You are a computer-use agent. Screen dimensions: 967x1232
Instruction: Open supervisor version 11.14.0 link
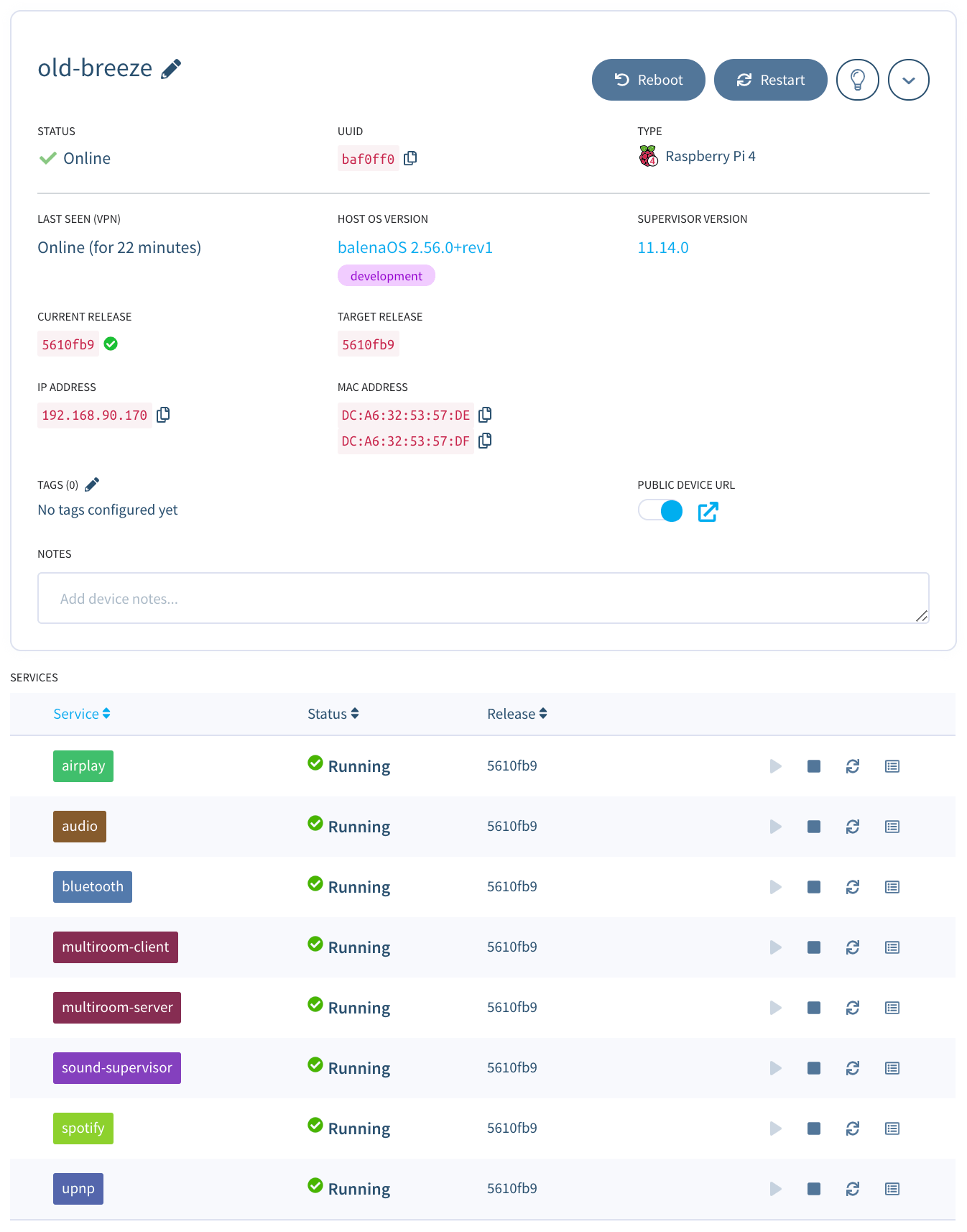(x=662, y=248)
